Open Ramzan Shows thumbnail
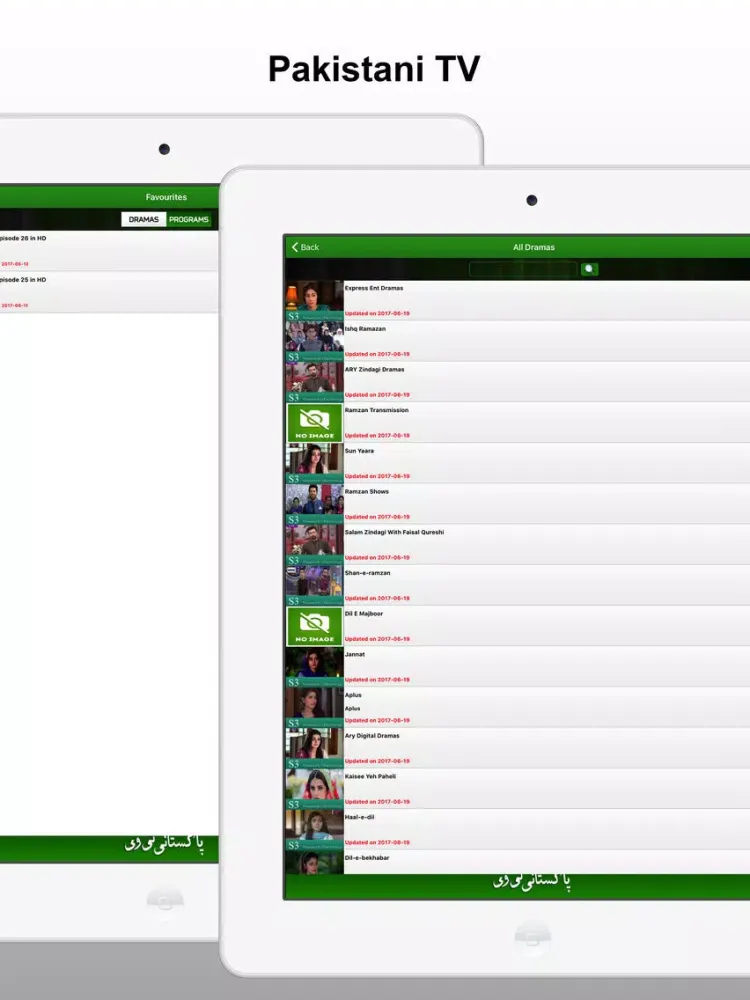 pyautogui.click(x=314, y=504)
